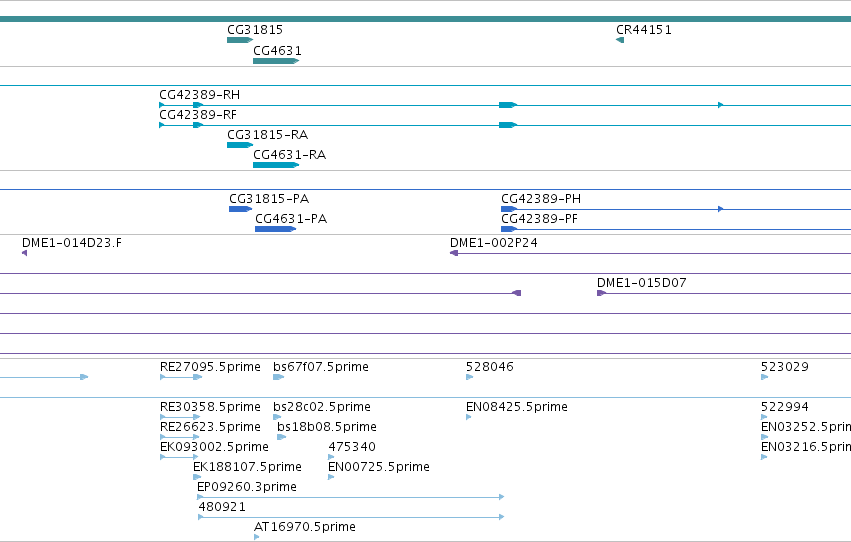Screen dimensions: 851x542
Task: Click the bs67f07.5prime EST arrow
Action: click(278, 377)
